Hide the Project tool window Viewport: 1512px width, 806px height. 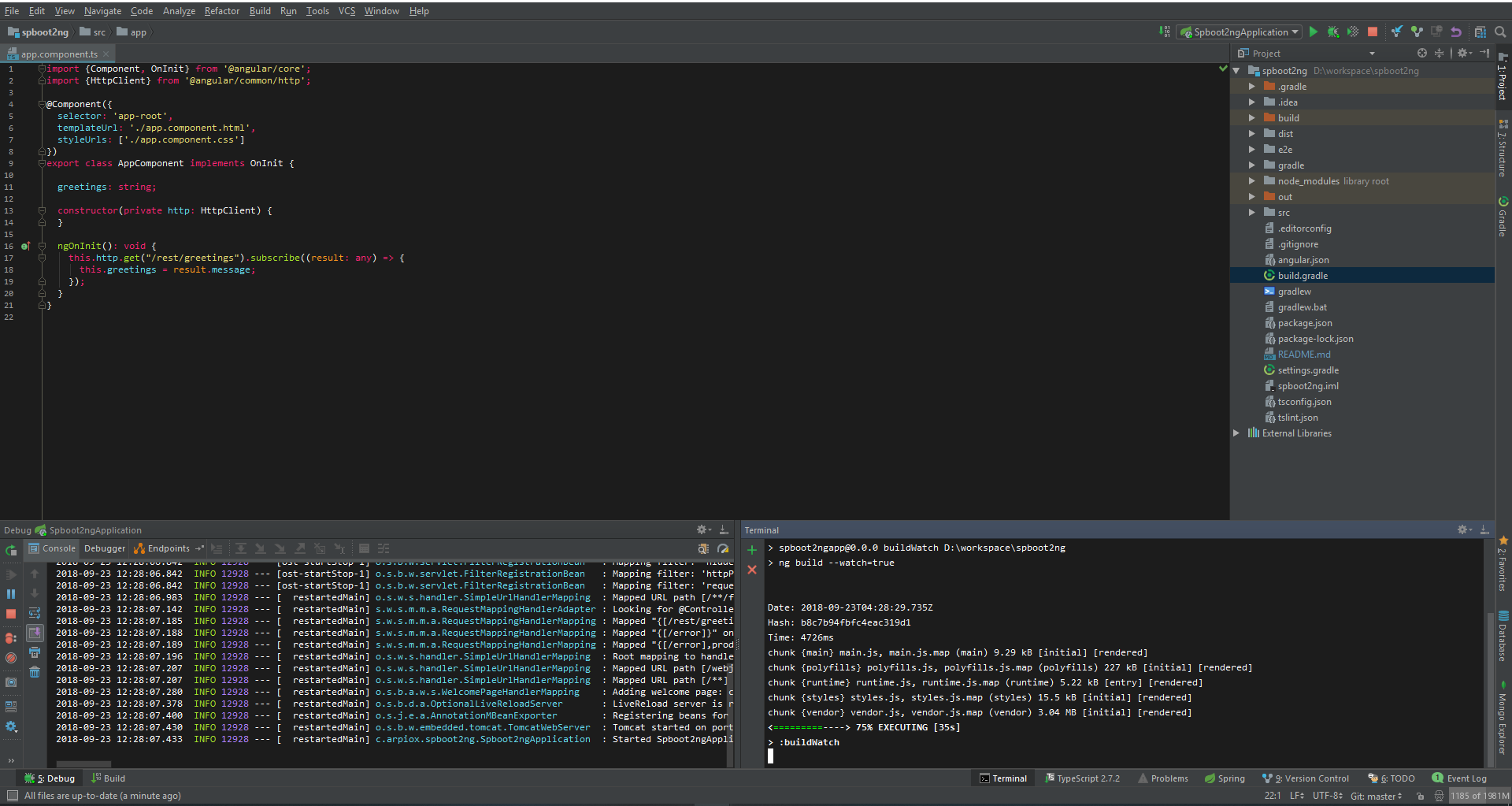point(1484,54)
